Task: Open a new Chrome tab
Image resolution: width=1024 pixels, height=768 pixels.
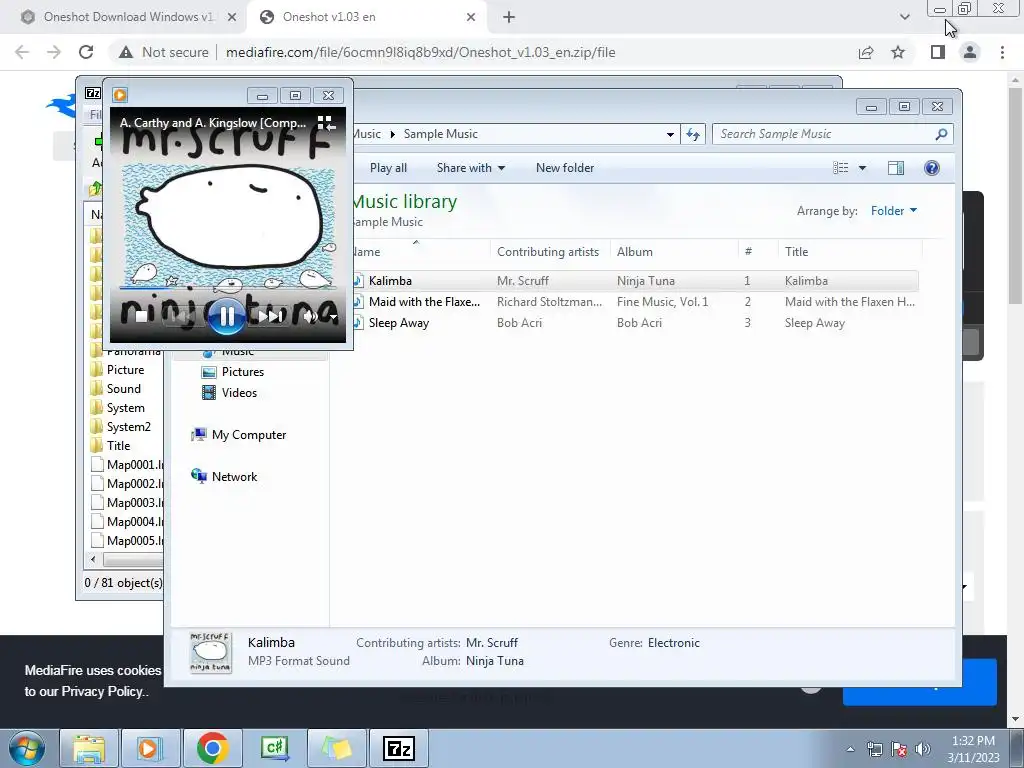Action: click(509, 17)
